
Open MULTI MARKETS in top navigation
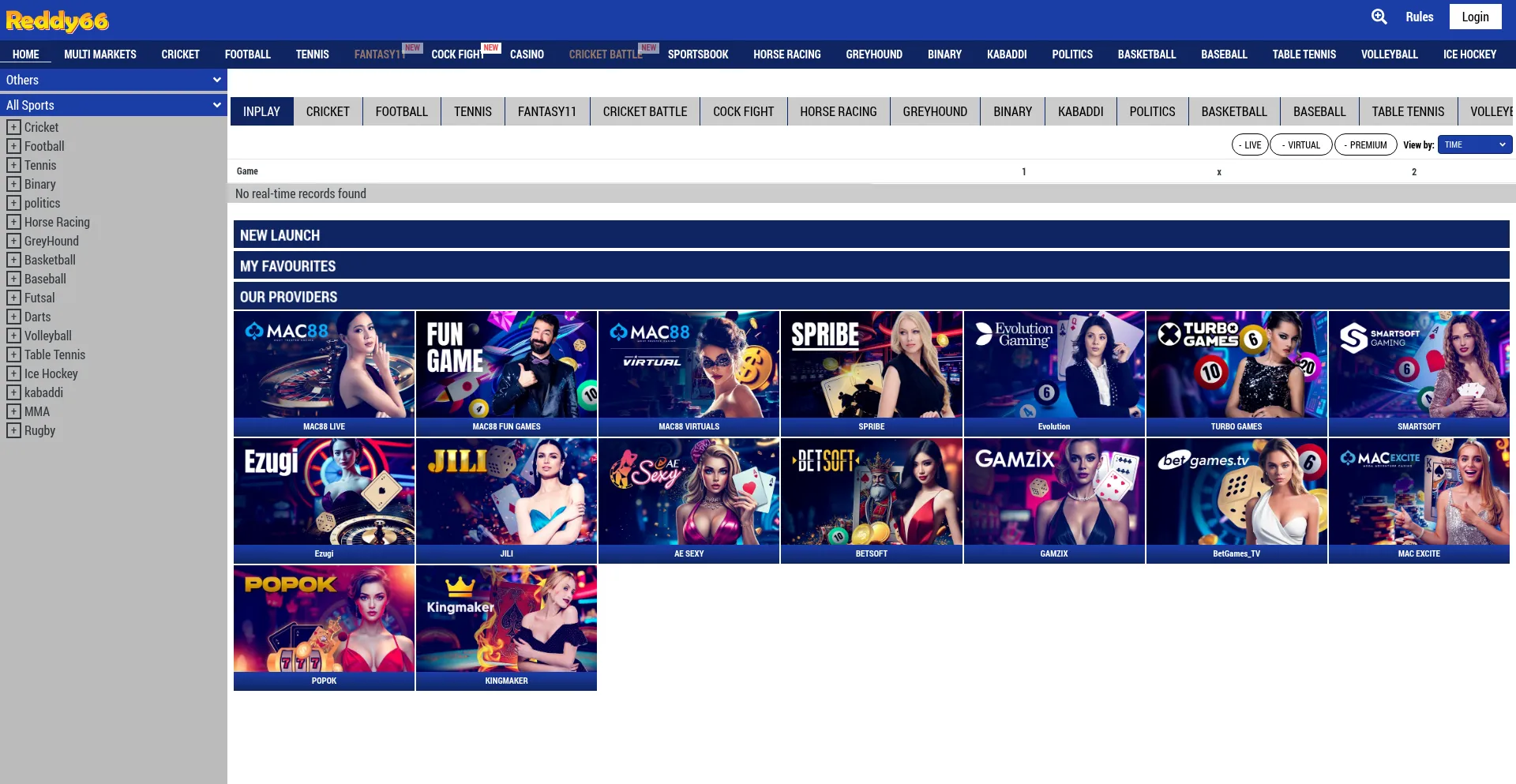pos(100,54)
